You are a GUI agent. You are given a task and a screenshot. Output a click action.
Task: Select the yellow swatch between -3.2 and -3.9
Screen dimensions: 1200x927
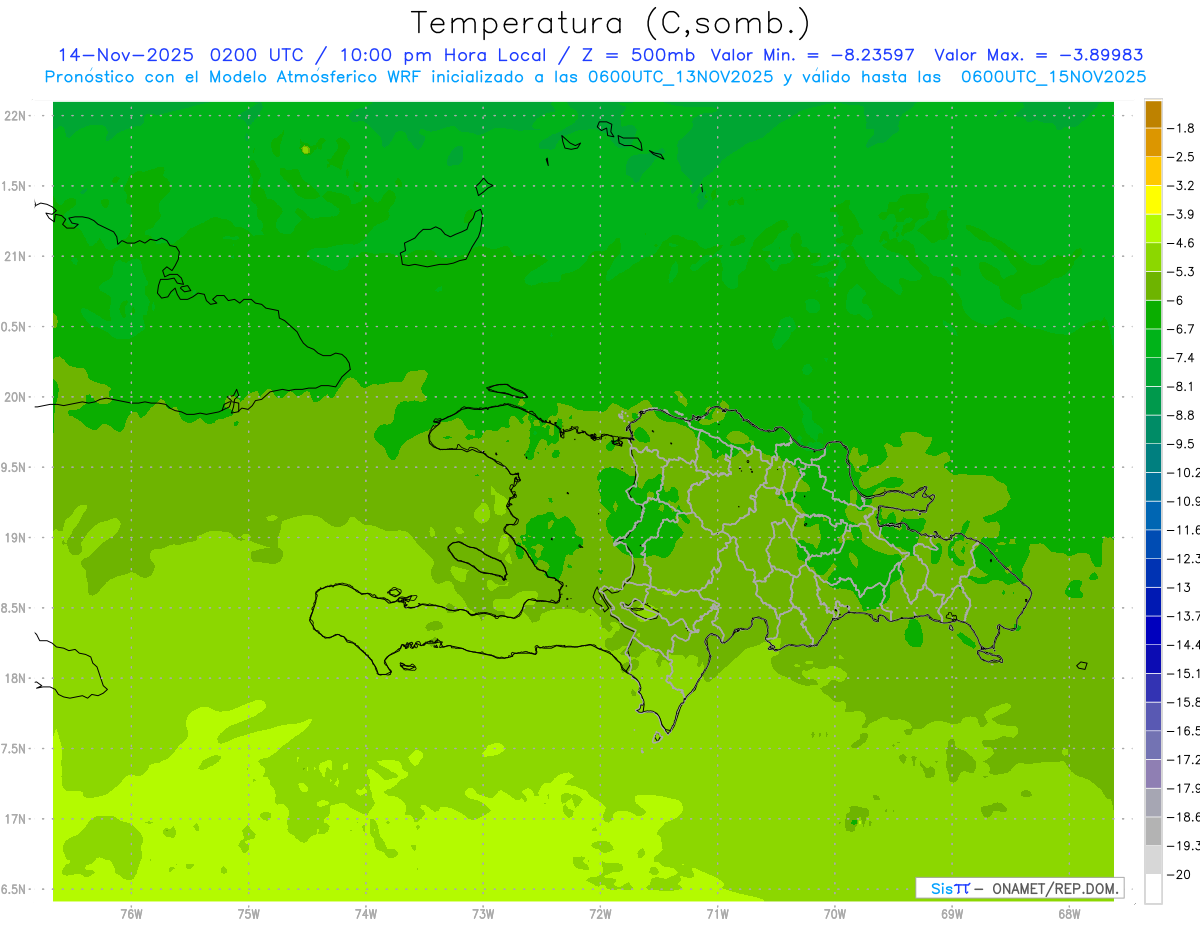click(x=1153, y=200)
